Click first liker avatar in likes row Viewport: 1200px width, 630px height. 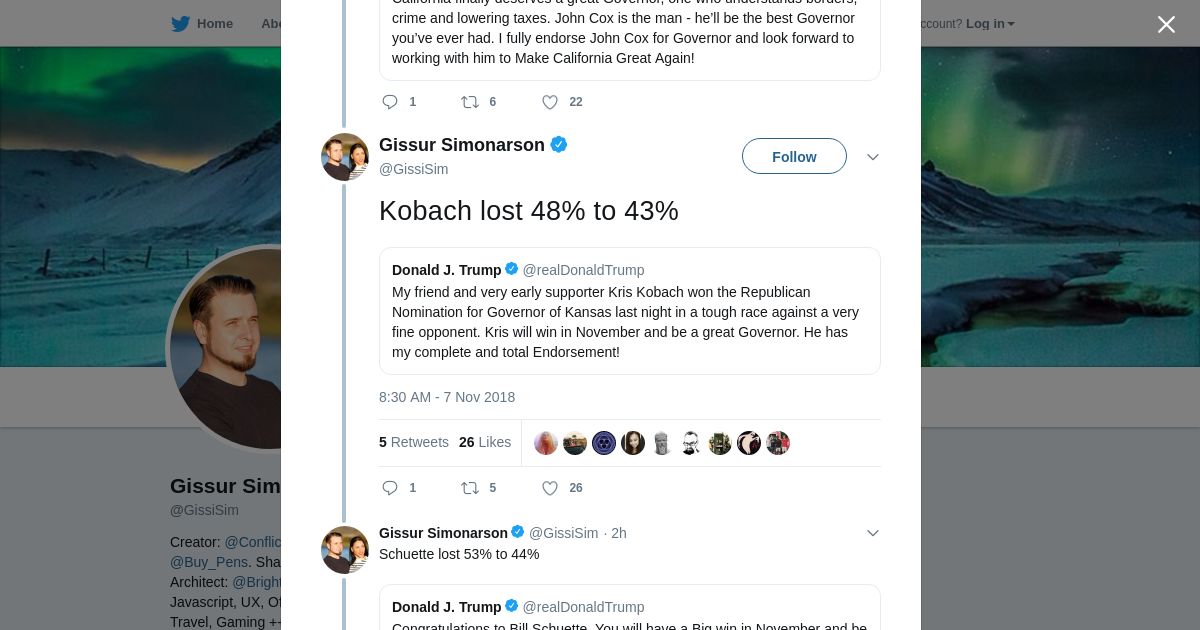(546, 443)
